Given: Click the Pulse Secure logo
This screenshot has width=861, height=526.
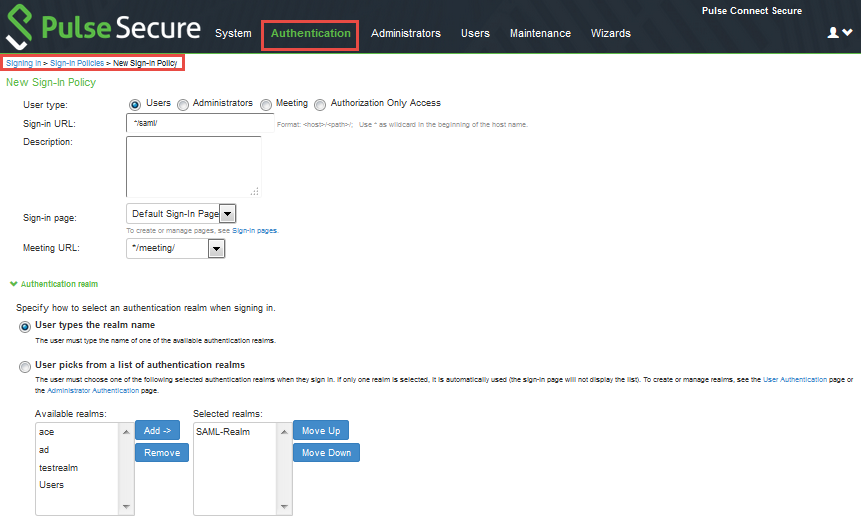Looking at the screenshot, I should point(103,26).
